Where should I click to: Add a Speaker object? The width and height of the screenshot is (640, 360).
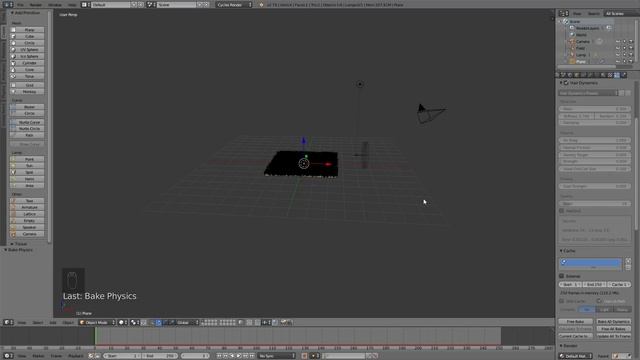point(27,227)
